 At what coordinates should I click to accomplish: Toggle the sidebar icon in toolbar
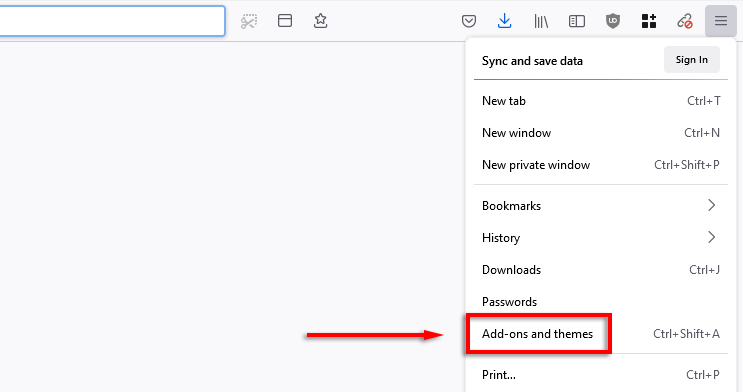click(577, 21)
